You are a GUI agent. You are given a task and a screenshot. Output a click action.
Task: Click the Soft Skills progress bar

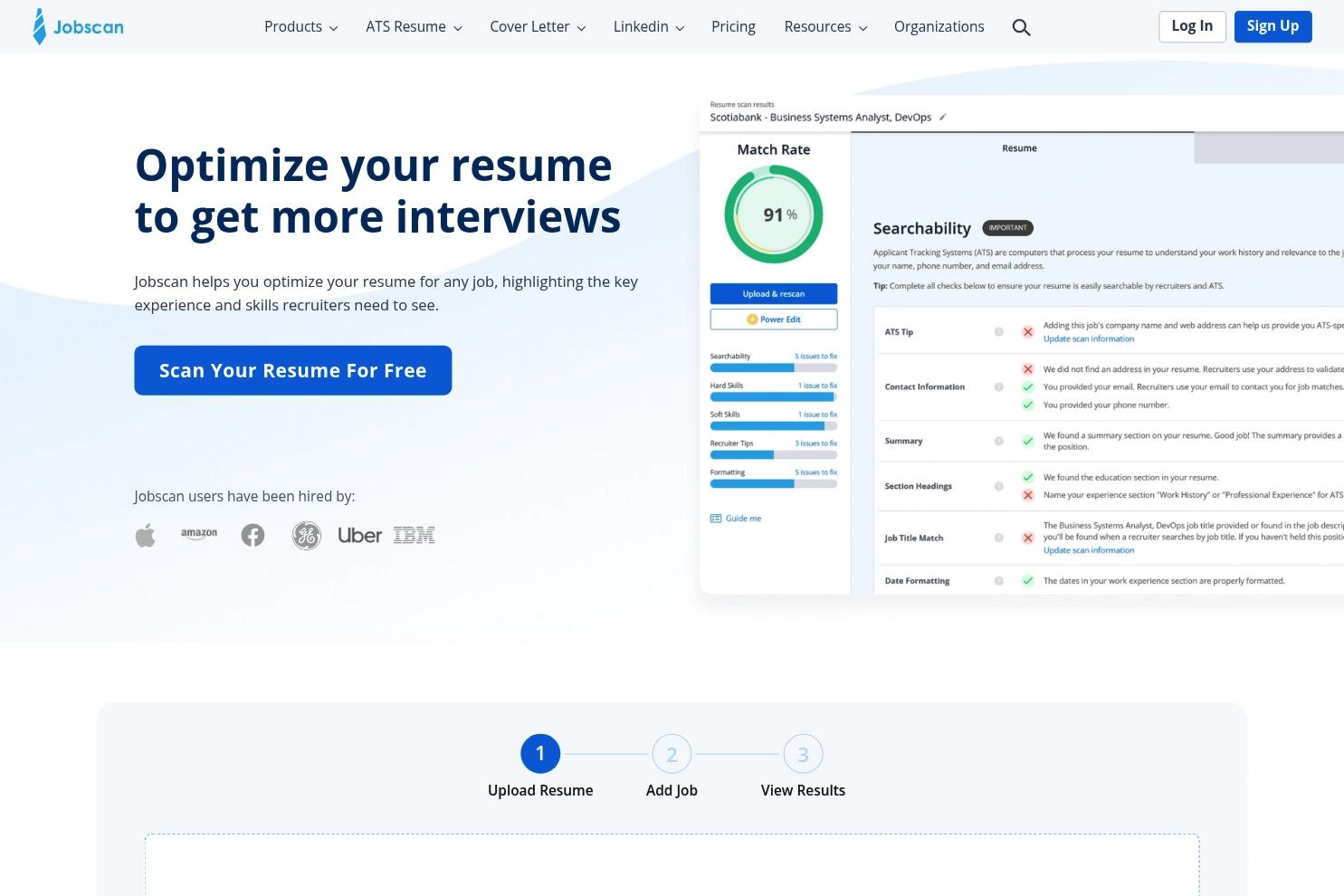click(774, 426)
